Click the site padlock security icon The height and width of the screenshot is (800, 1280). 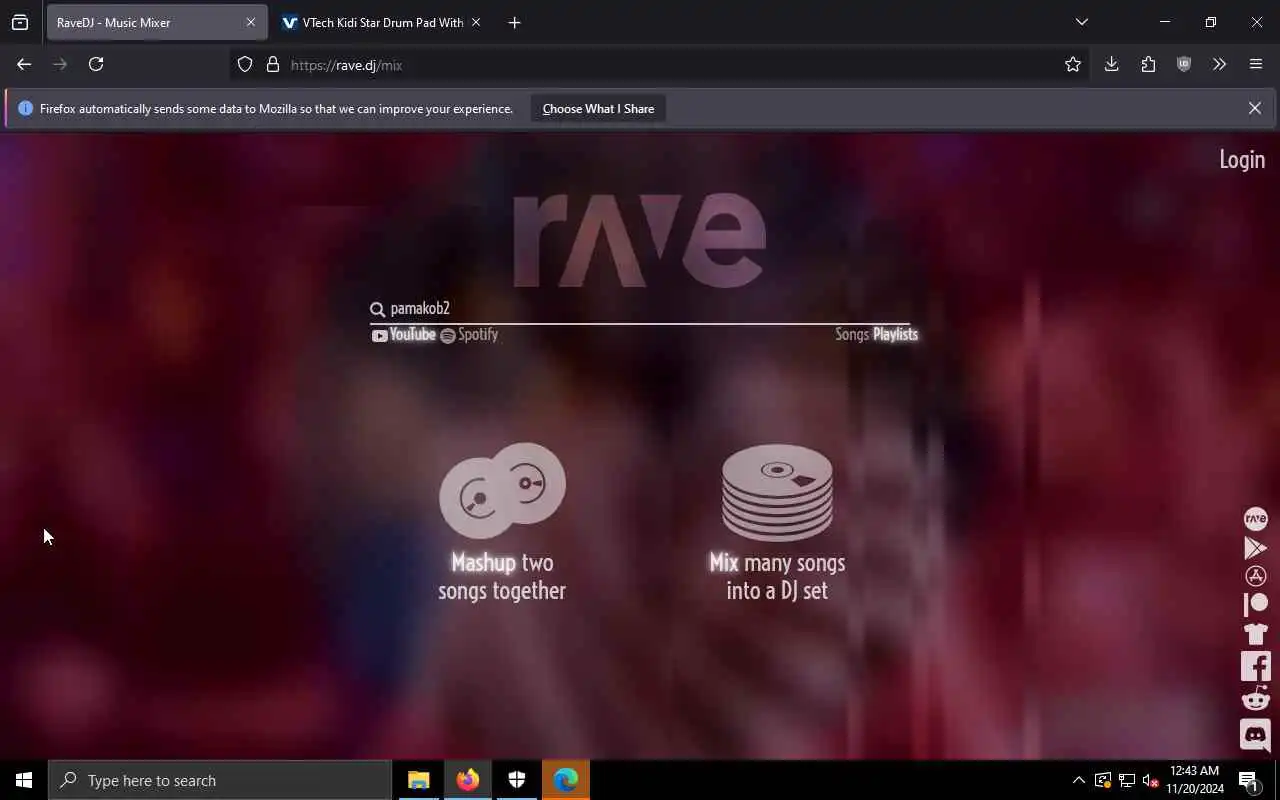coord(272,65)
